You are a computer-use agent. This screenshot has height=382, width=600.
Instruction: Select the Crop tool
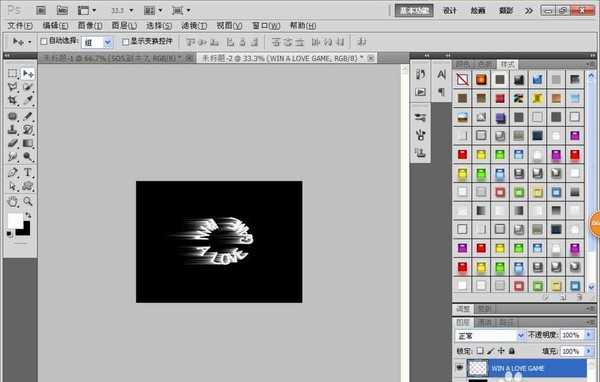point(13,100)
